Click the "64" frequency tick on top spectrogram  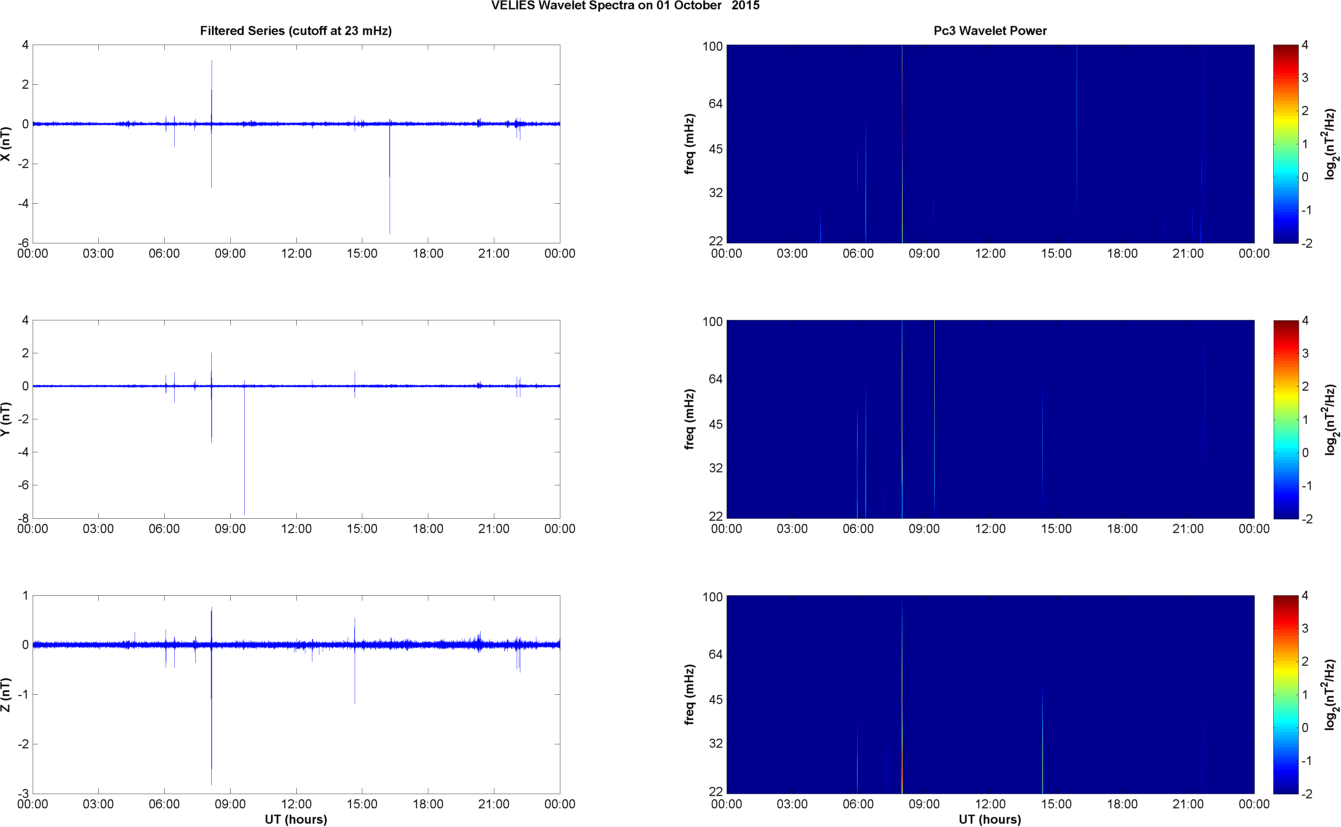tap(716, 104)
